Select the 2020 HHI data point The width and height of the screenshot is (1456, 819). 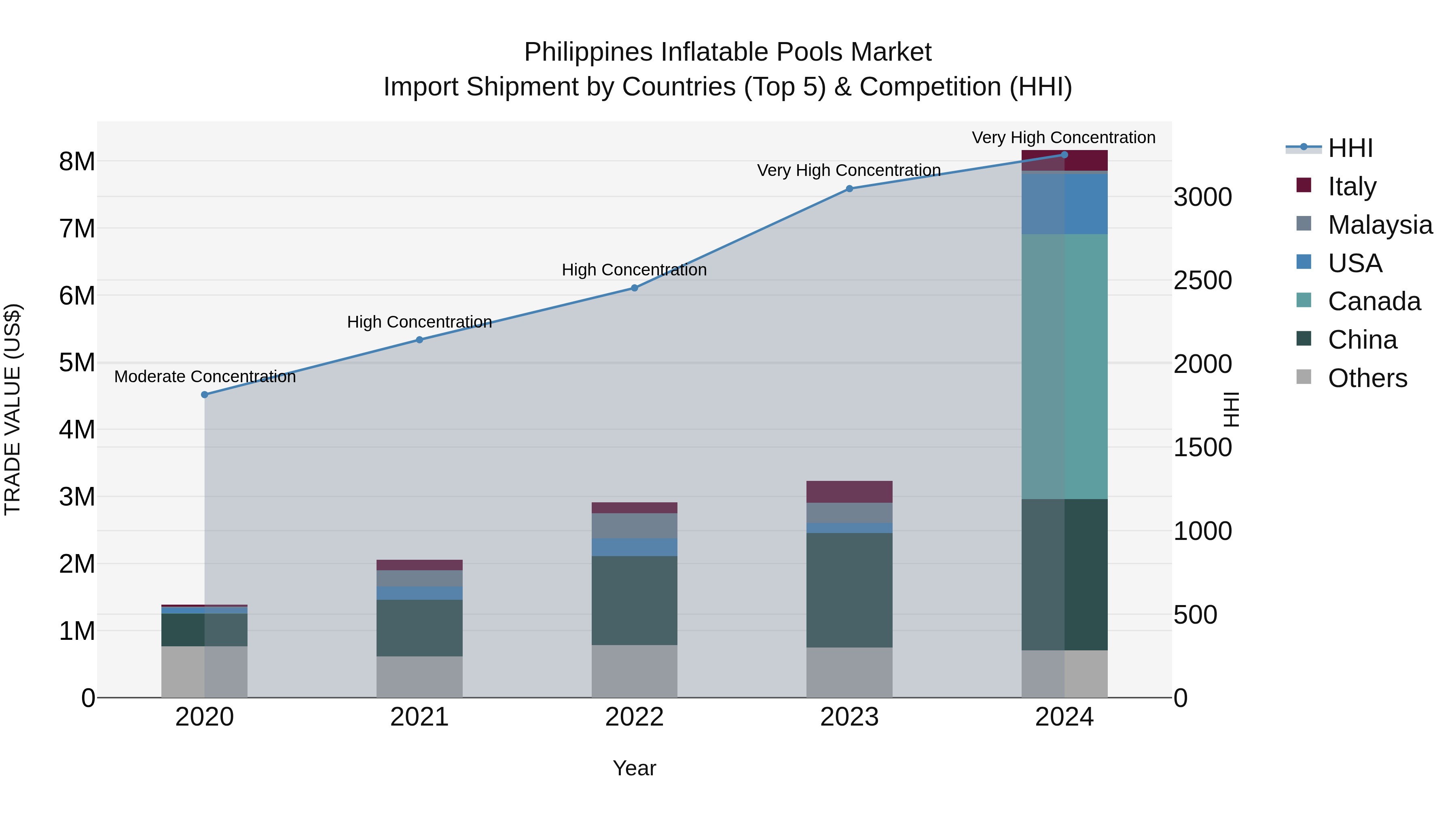(205, 394)
